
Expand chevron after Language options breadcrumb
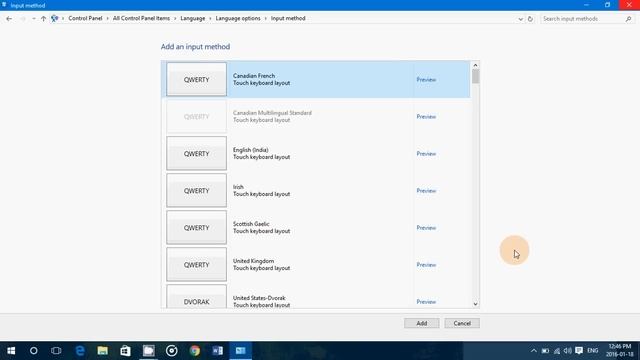266,18
